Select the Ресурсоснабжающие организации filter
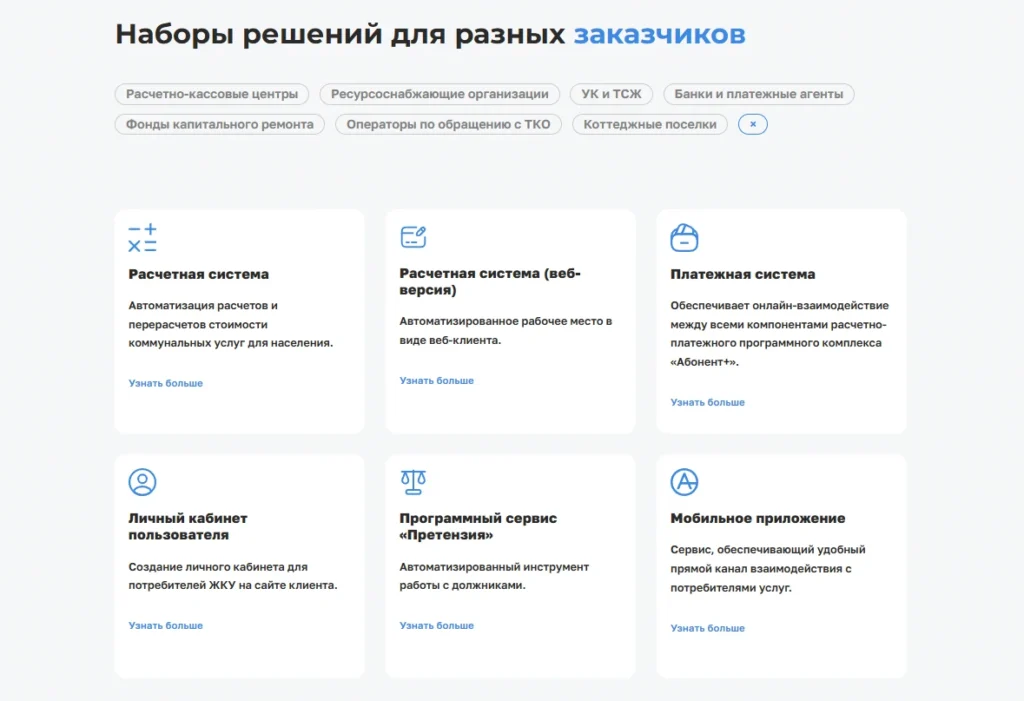This screenshot has width=1024, height=701. [440, 94]
